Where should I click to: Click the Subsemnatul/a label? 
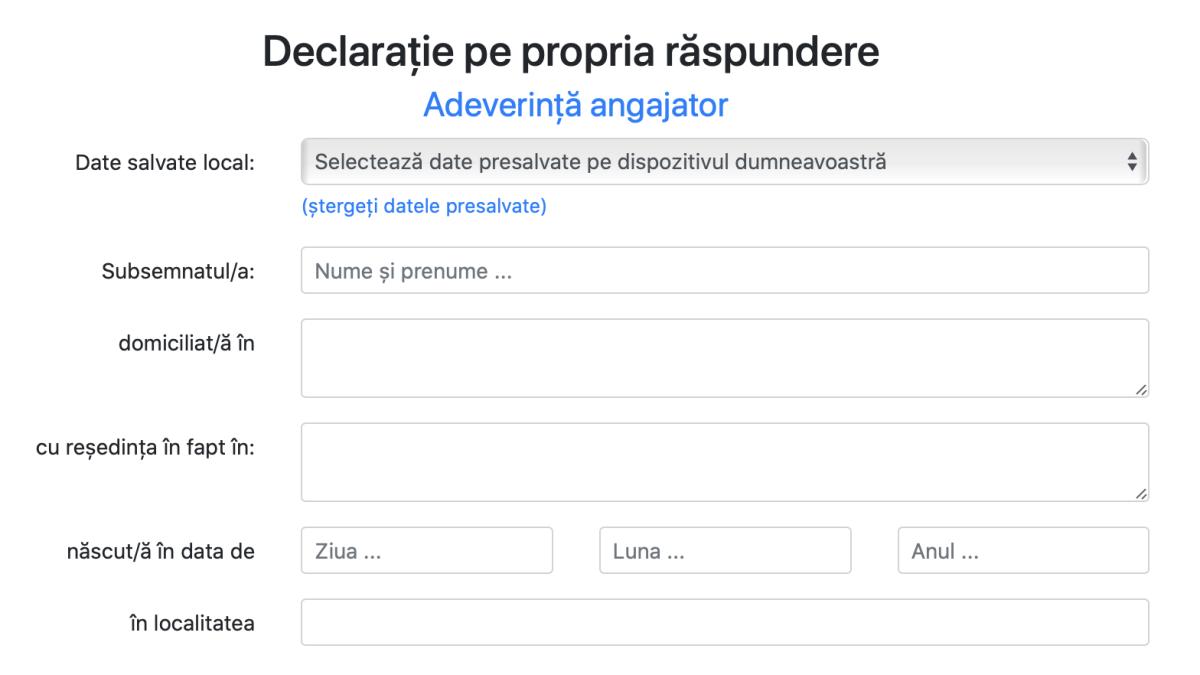[178, 270]
